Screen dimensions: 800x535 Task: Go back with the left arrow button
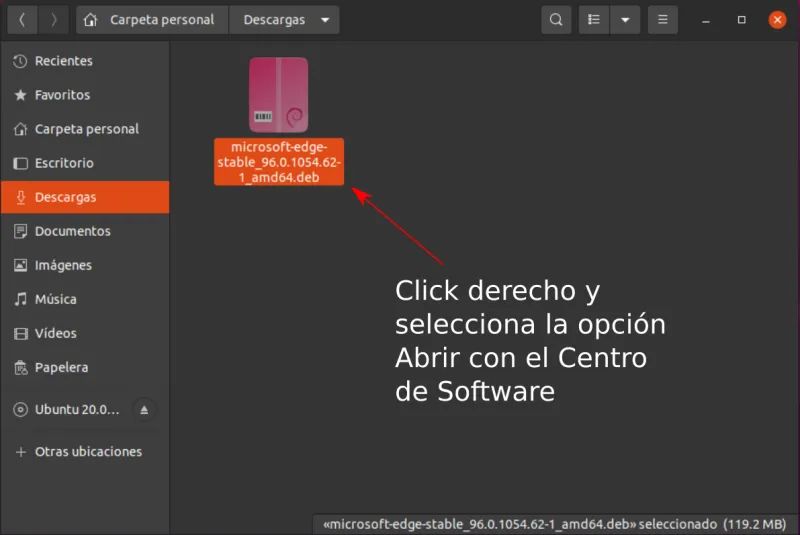pyautogui.click(x=22, y=20)
